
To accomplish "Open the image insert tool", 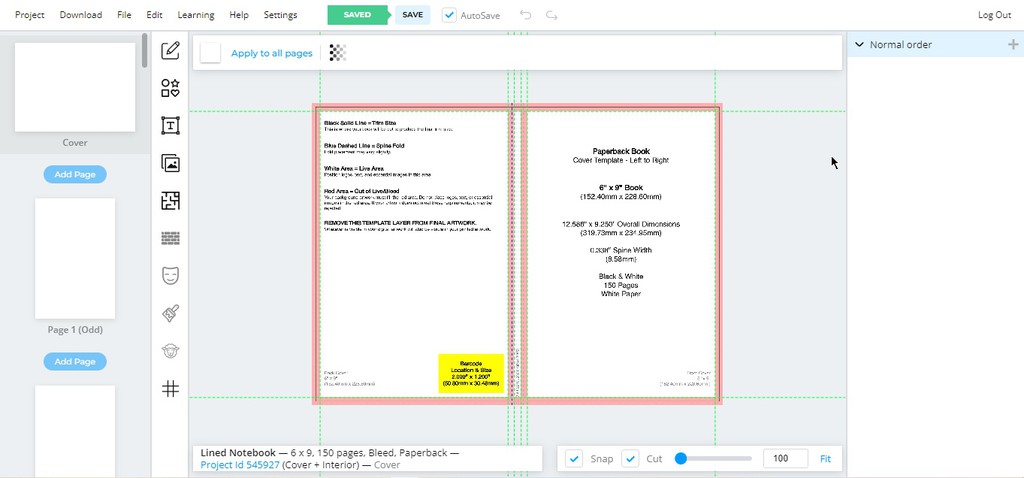I will 170,163.
